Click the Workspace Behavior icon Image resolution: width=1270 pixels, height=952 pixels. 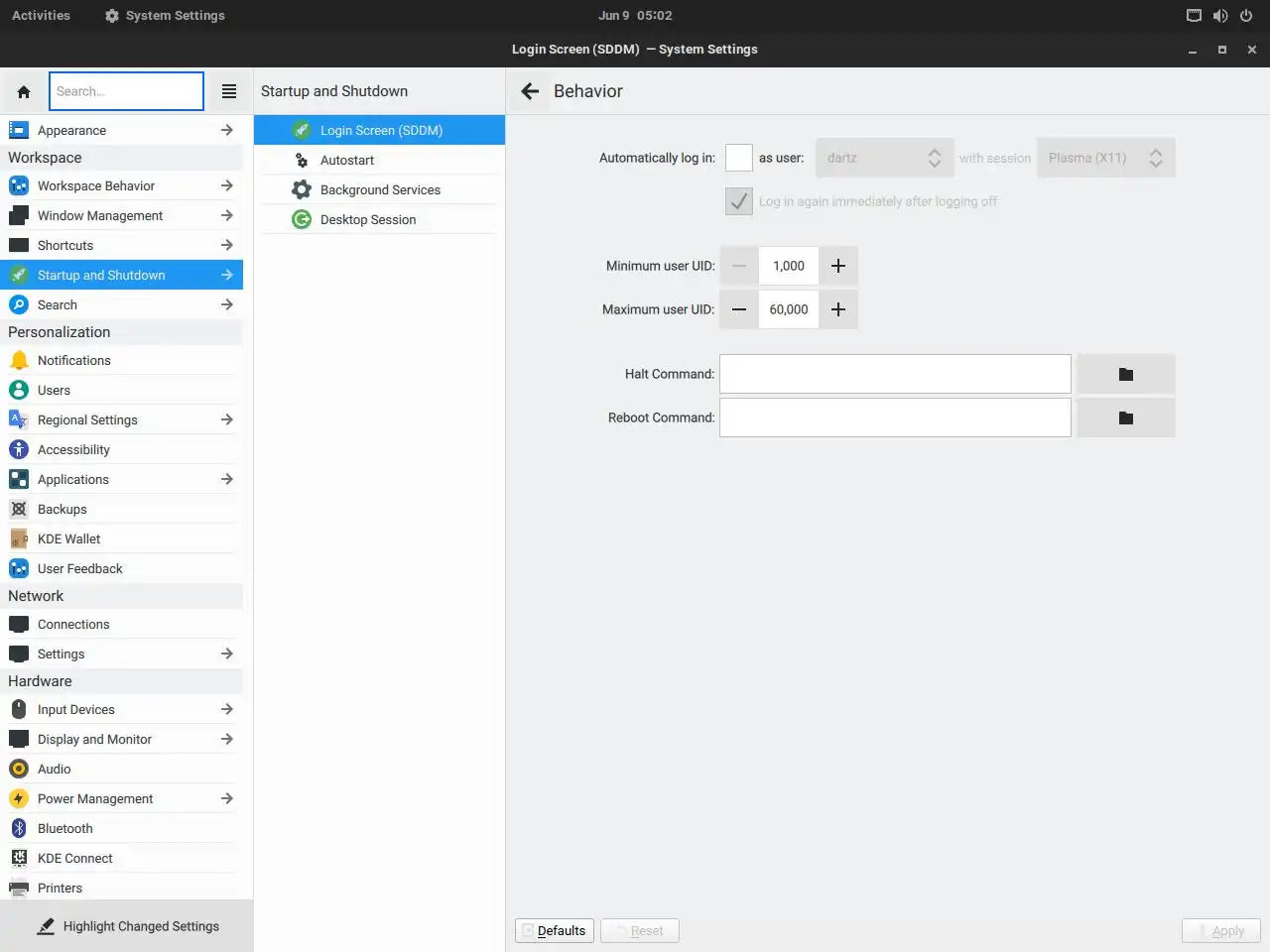[x=19, y=185]
